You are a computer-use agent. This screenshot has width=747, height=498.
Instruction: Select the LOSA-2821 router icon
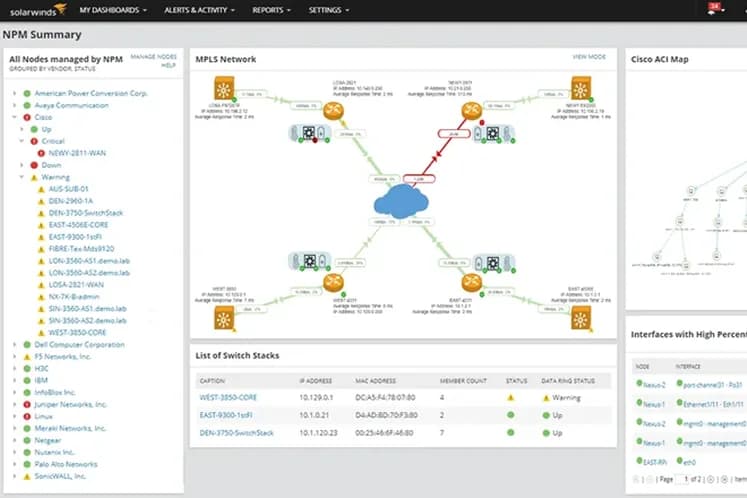(x=333, y=111)
